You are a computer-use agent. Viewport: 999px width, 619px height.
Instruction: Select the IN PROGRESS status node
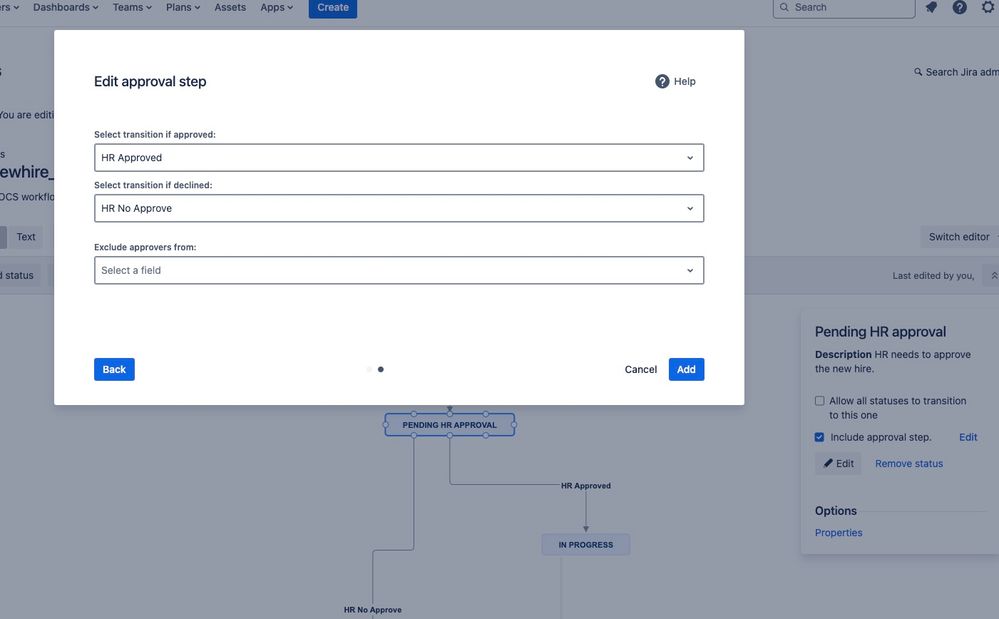pos(586,544)
